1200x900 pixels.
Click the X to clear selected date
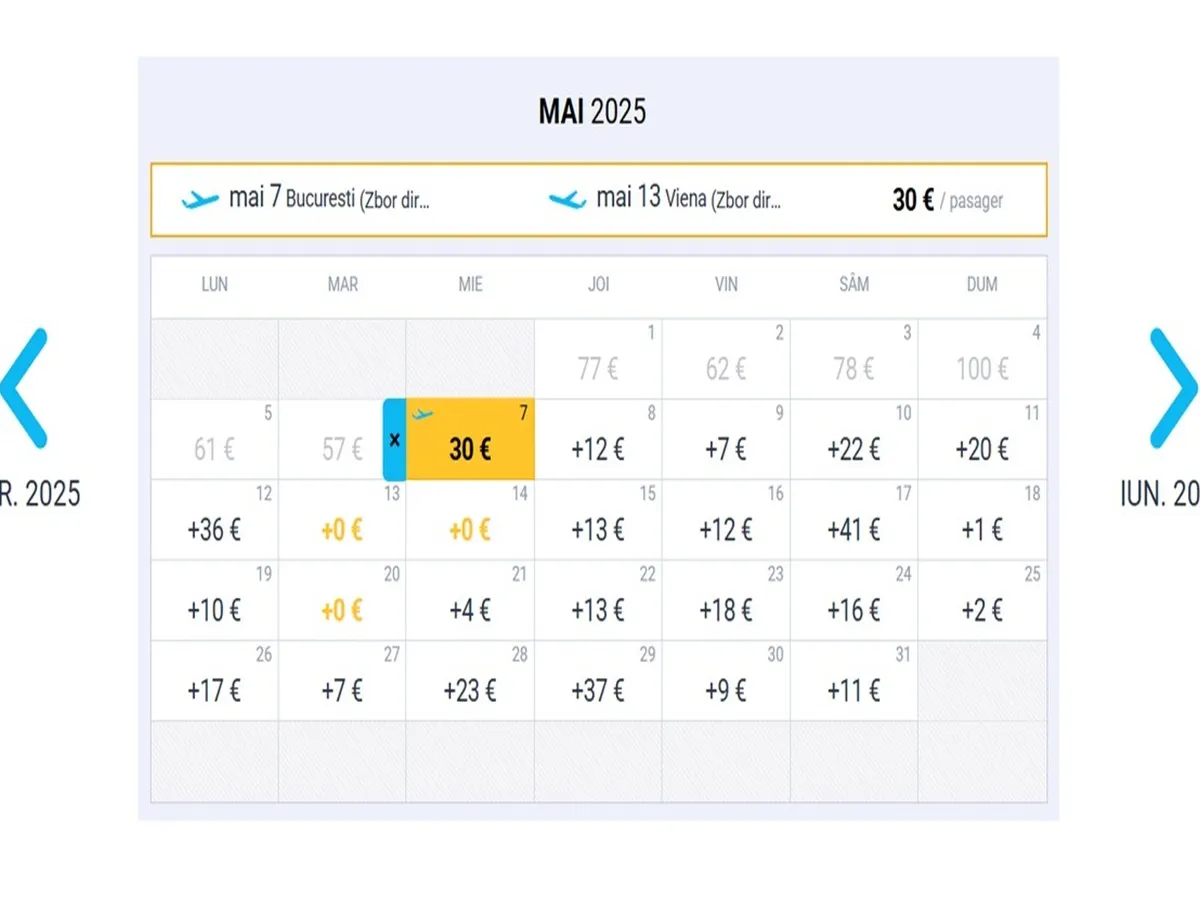pyautogui.click(x=394, y=440)
